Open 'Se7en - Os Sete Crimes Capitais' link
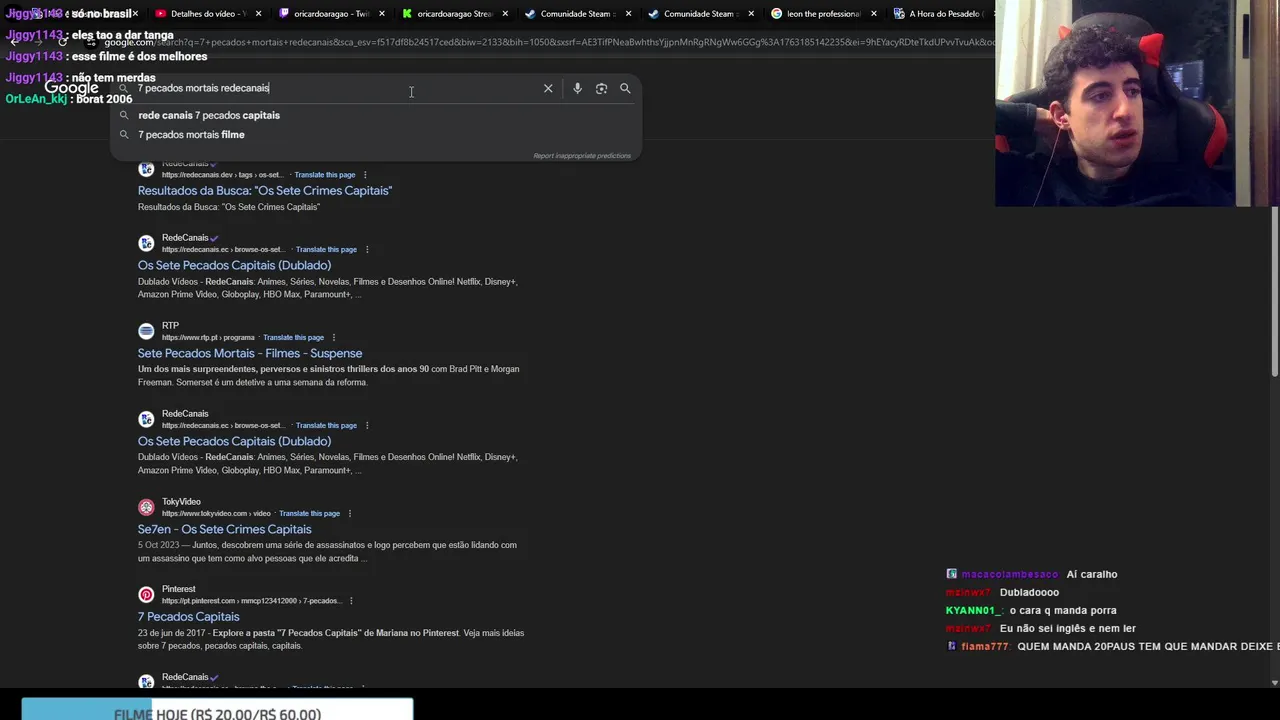Image resolution: width=1280 pixels, height=720 pixels. (224, 529)
